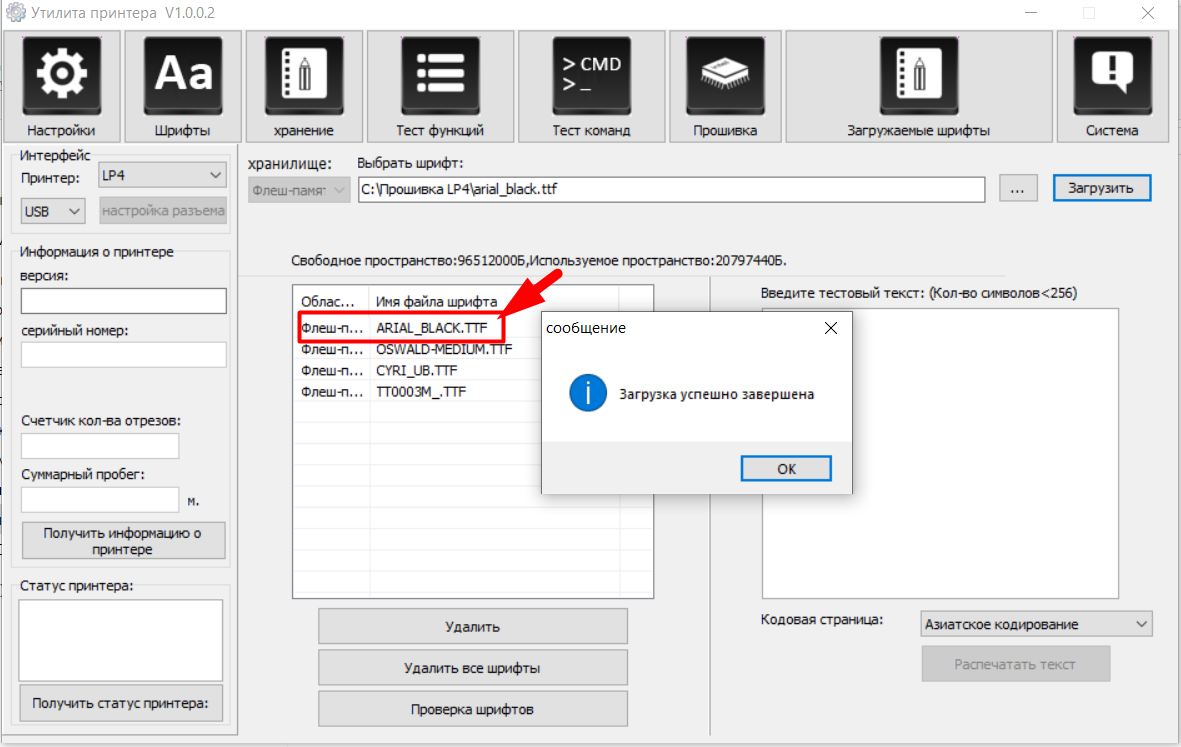Click the Загрузить upload button
The width and height of the screenshot is (1181, 747).
pos(1102,188)
